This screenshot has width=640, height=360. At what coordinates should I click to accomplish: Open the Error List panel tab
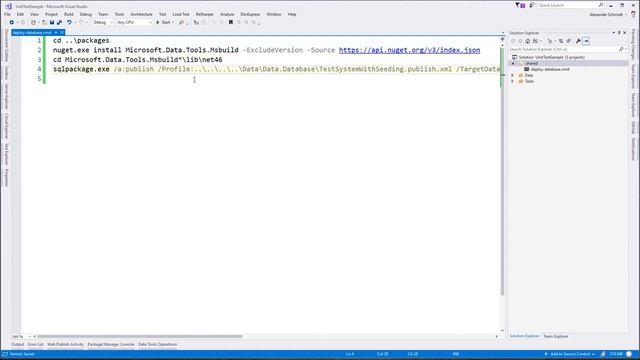pyautogui.click(x=36, y=344)
